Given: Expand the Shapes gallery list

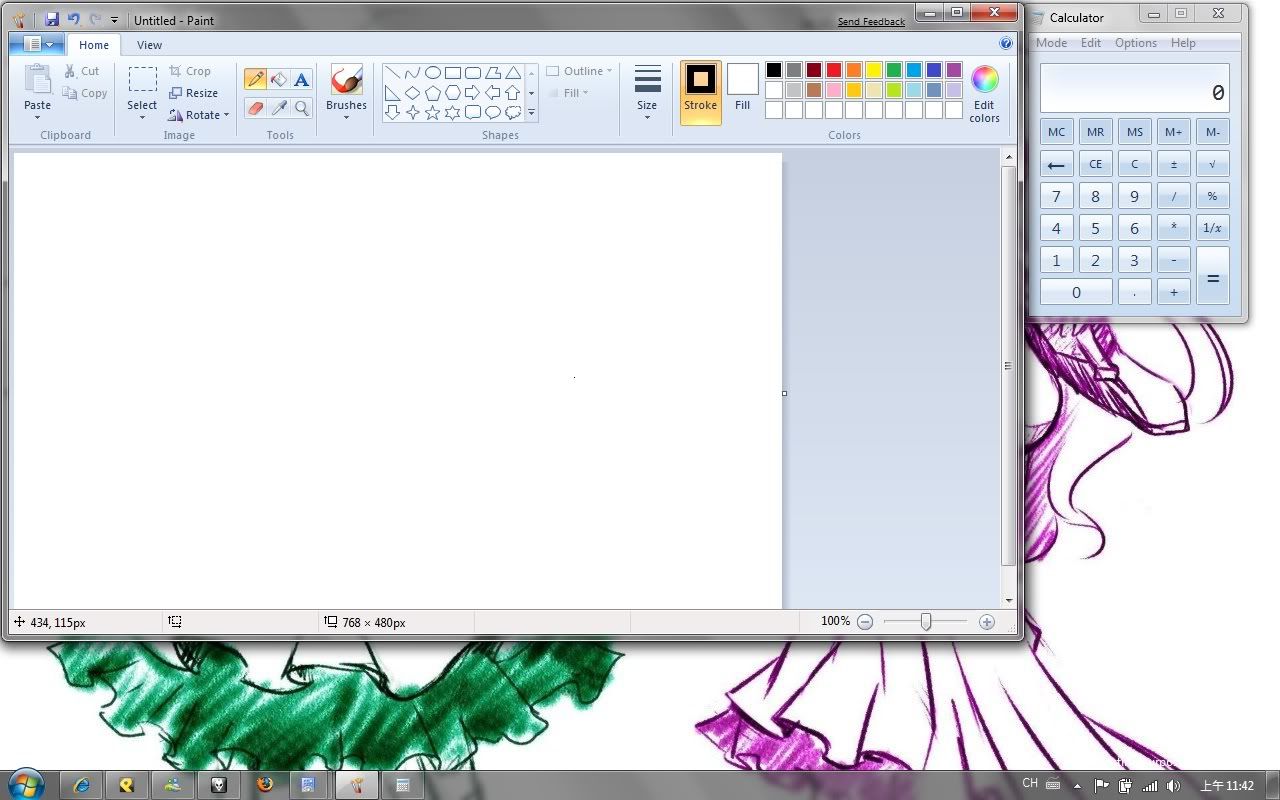Looking at the screenshot, I should 531,114.
